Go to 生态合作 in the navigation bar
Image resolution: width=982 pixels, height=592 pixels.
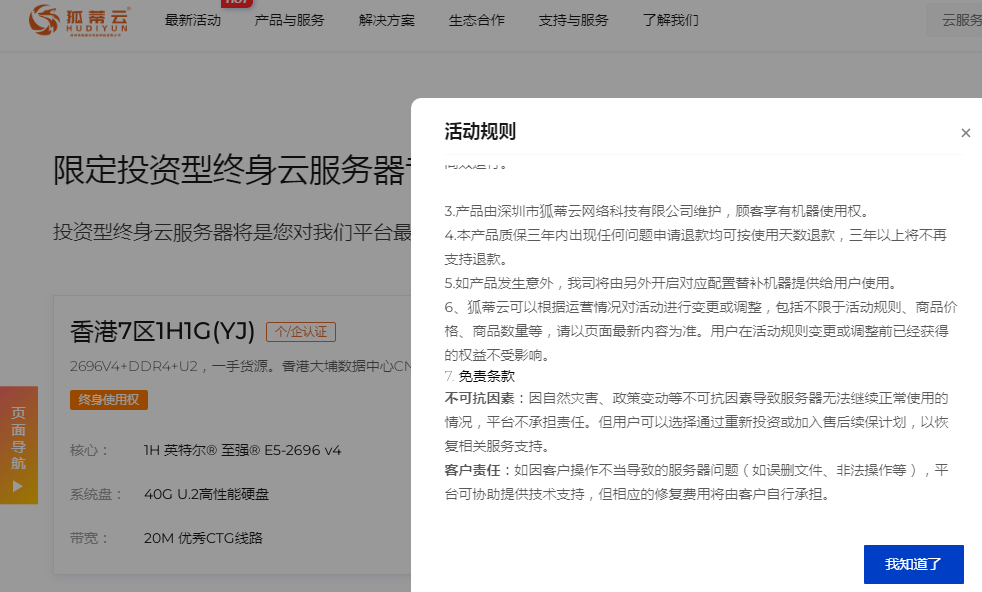click(x=477, y=20)
